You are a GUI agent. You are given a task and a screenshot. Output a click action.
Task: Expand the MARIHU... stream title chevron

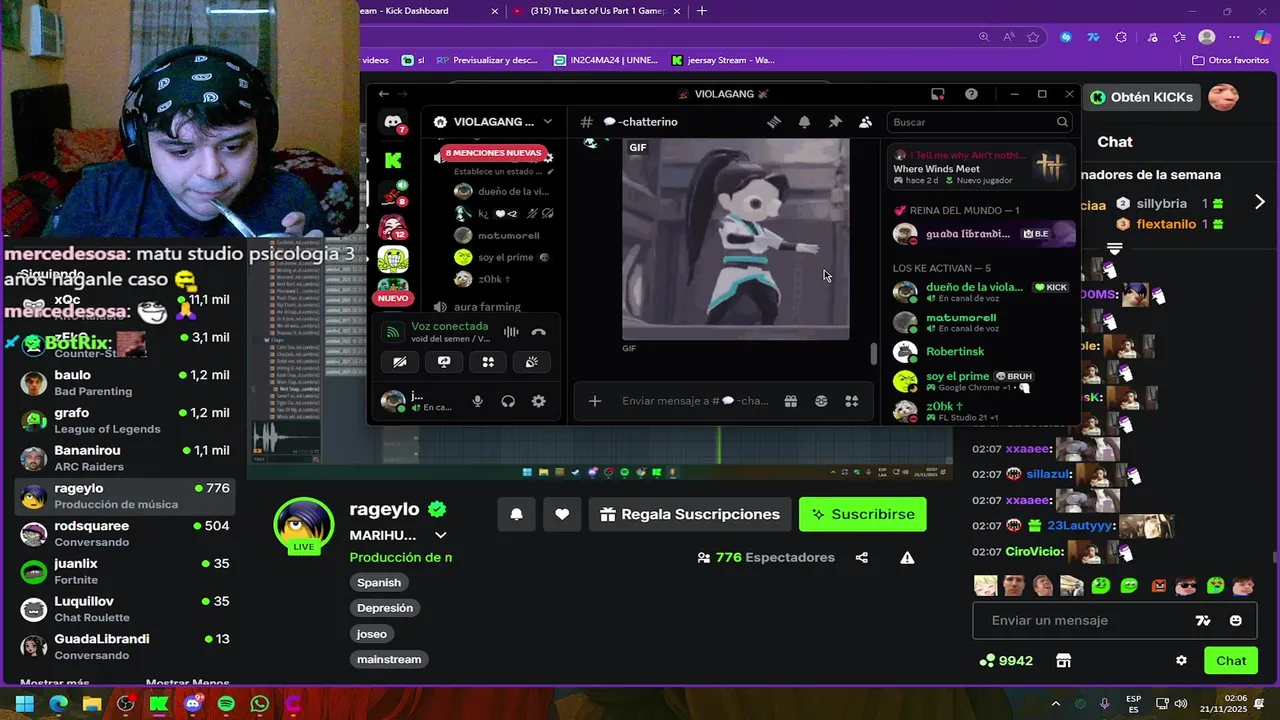440,535
